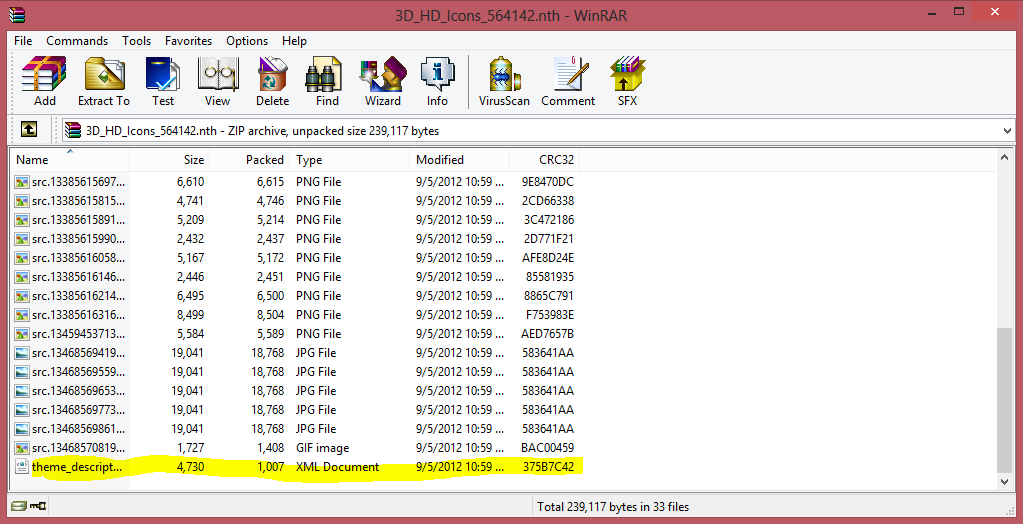Click the XML Document type cell
This screenshot has width=1023, height=524.
(x=337, y=467)
